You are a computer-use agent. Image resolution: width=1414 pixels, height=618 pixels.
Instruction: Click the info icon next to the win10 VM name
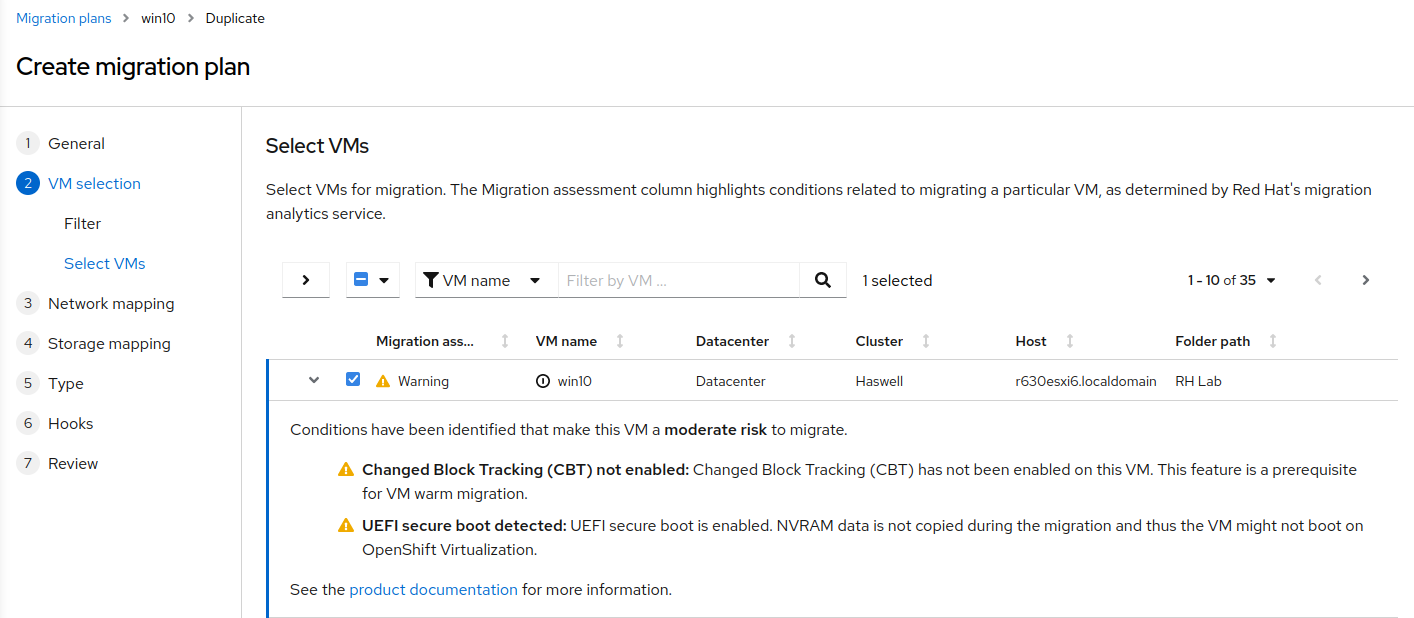click(541, 380)
